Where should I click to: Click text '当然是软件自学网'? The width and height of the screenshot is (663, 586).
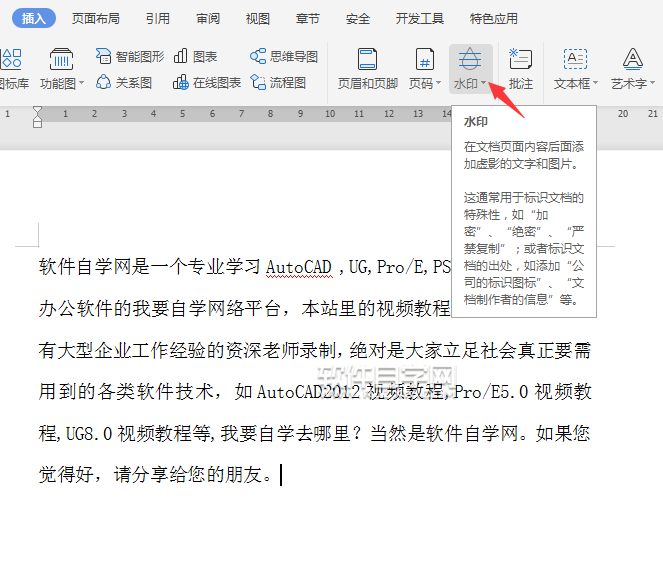(444, 434)
